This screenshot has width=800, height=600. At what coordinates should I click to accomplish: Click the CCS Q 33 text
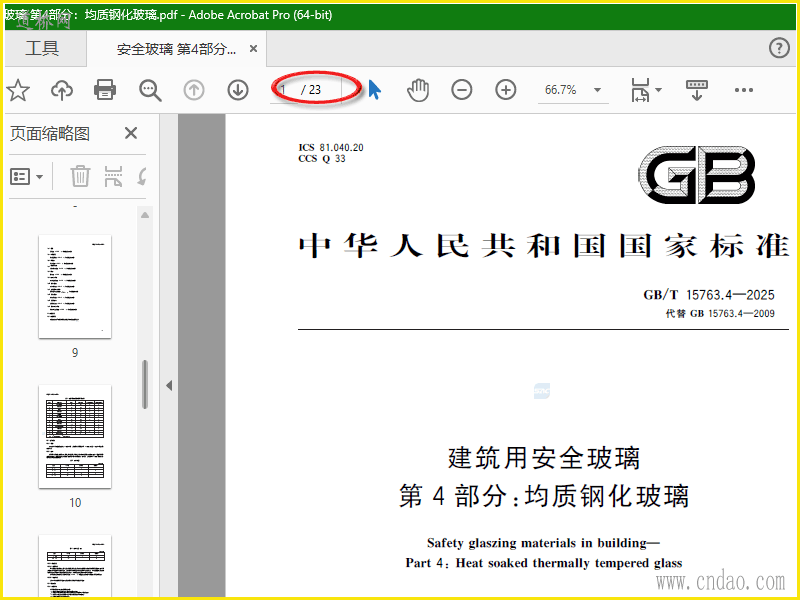pyautogui.click(x=322, y=159)
